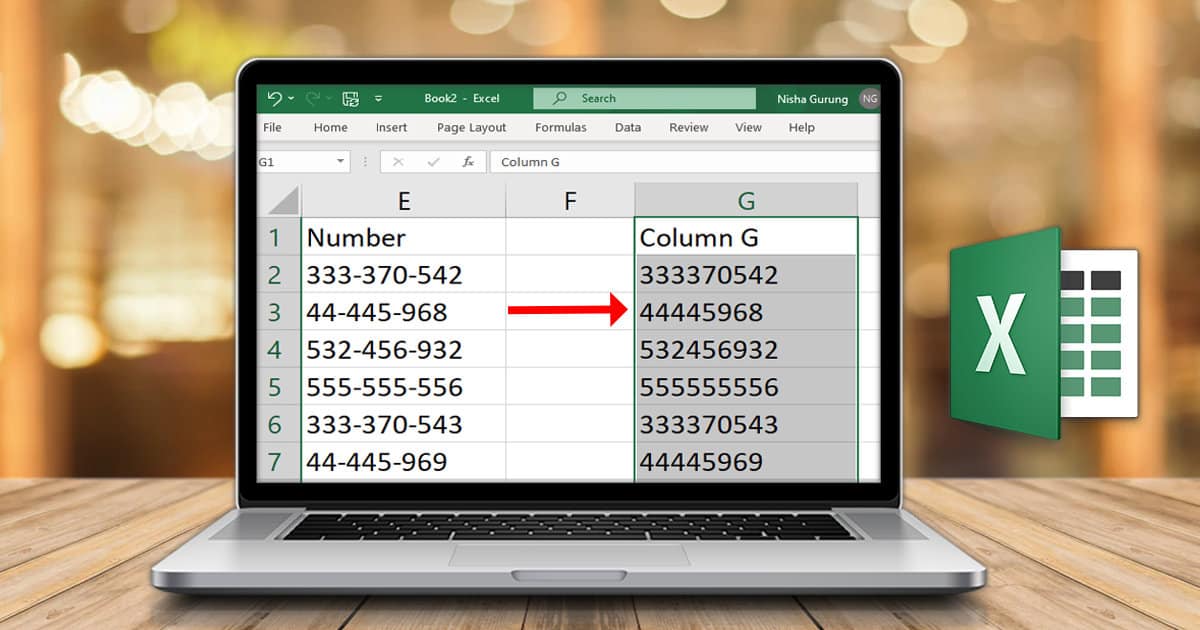Open the Undo dropdown arrow
The width and height of the screenshot is (1200, 630).
(x=290, y=97)
